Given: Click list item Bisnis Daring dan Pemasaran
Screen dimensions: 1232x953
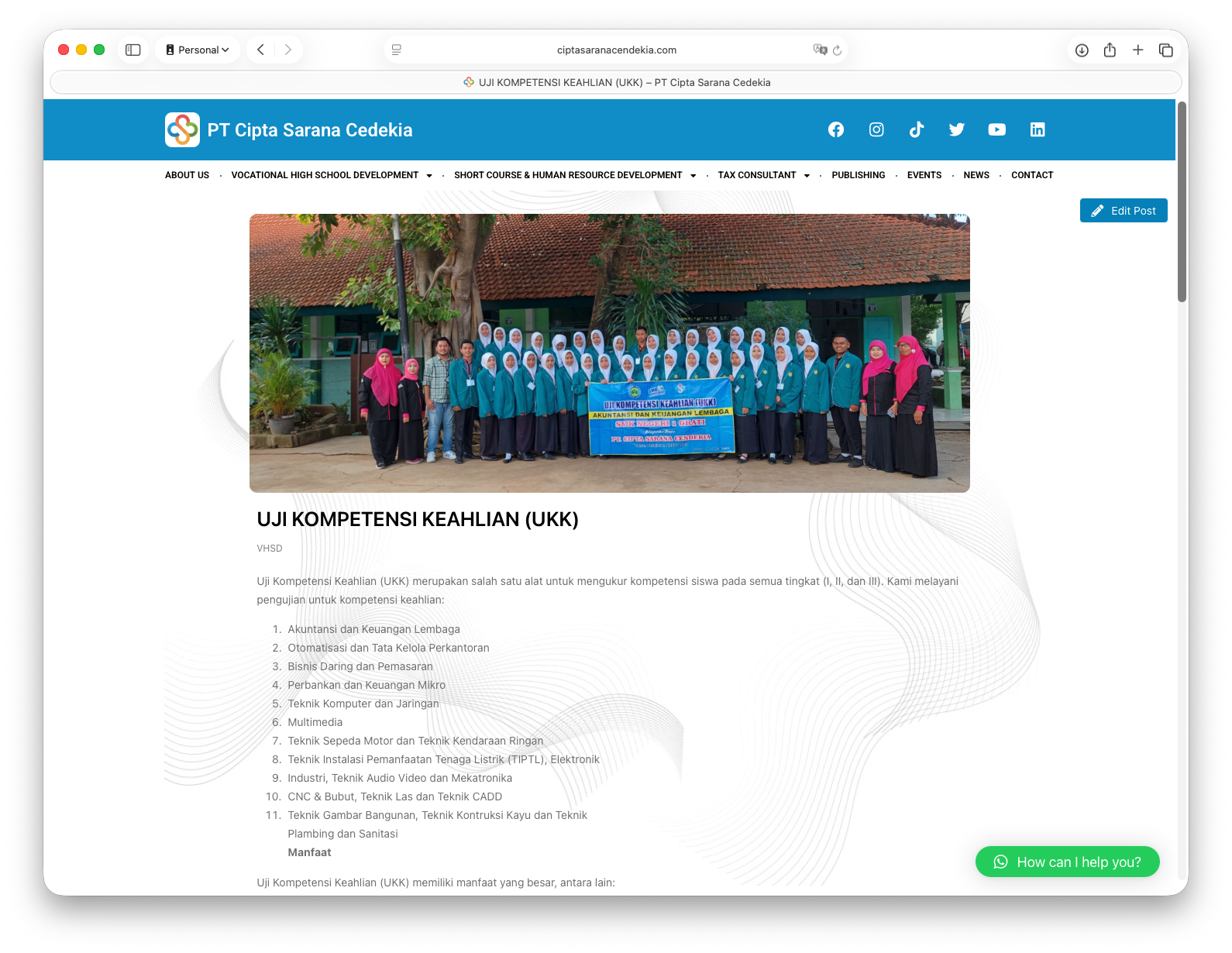Looking at the screenshot, I should pyautogui.click(x=360, y=666).
